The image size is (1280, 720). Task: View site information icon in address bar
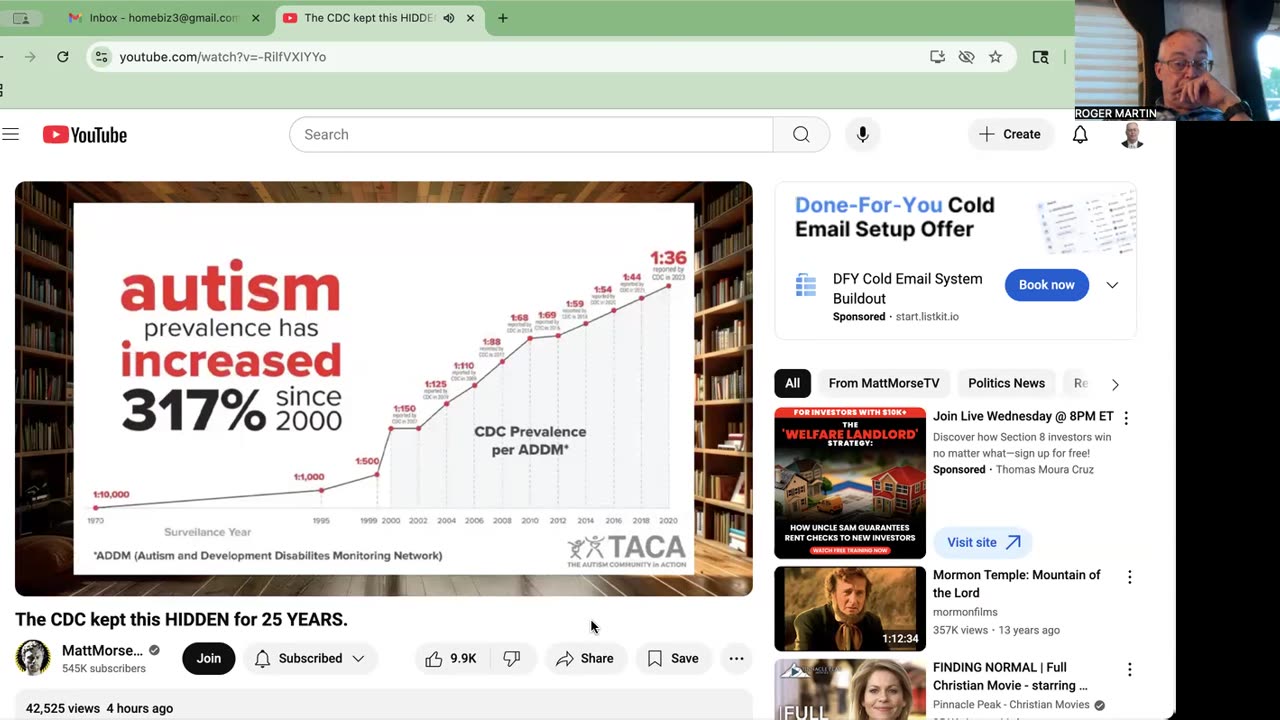click(101, 57)
